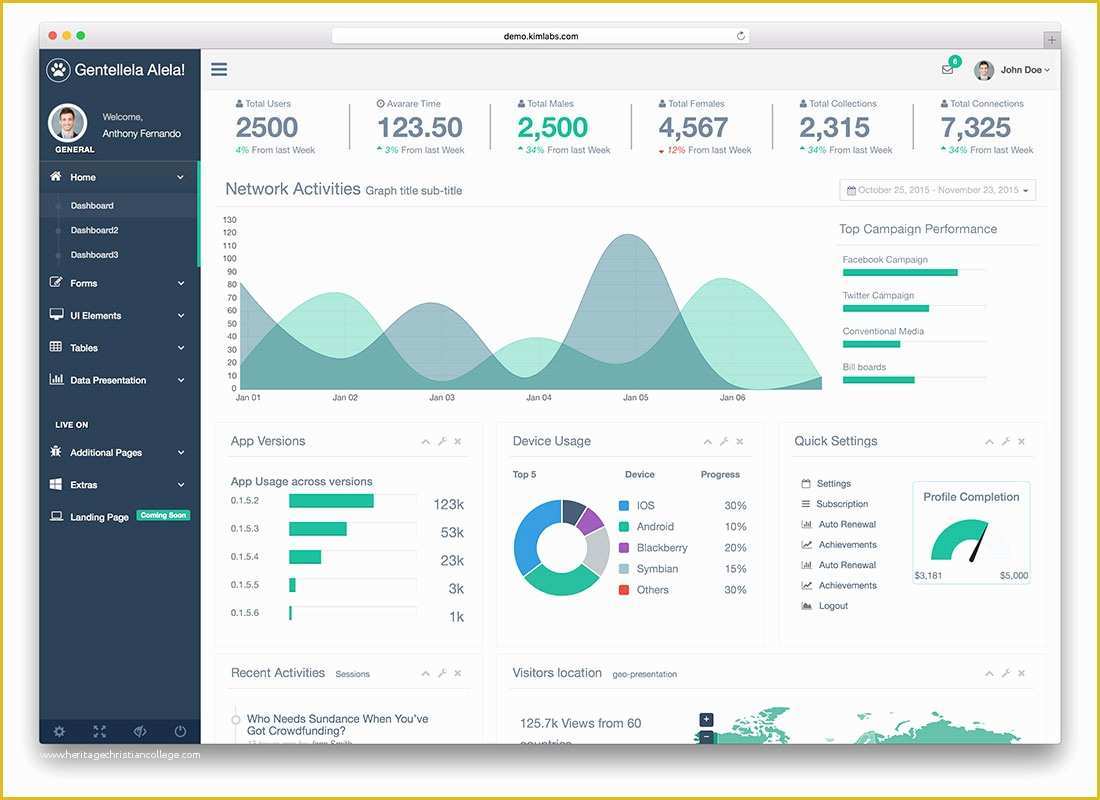Click the lock icon in the sidebar footer
Image resolution: width=1100 pixels, height=800 pixels.
point(140,731)
